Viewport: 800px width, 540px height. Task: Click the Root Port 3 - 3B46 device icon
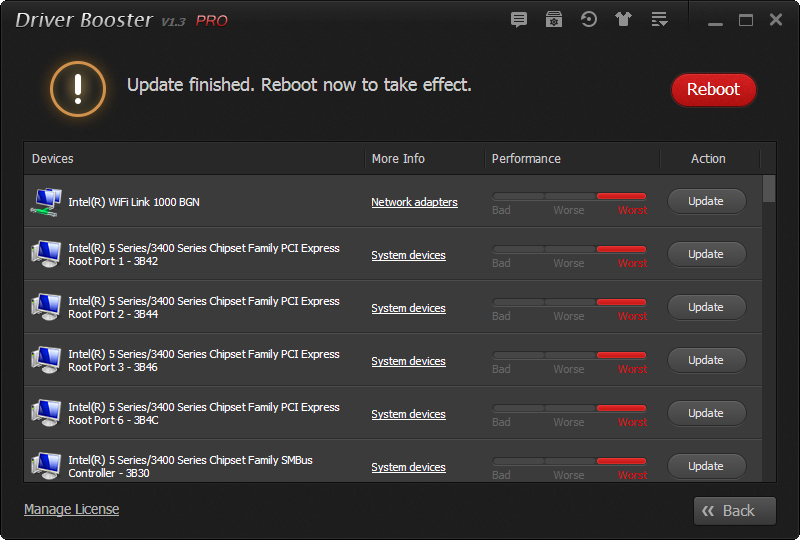[x=46, y=360]
